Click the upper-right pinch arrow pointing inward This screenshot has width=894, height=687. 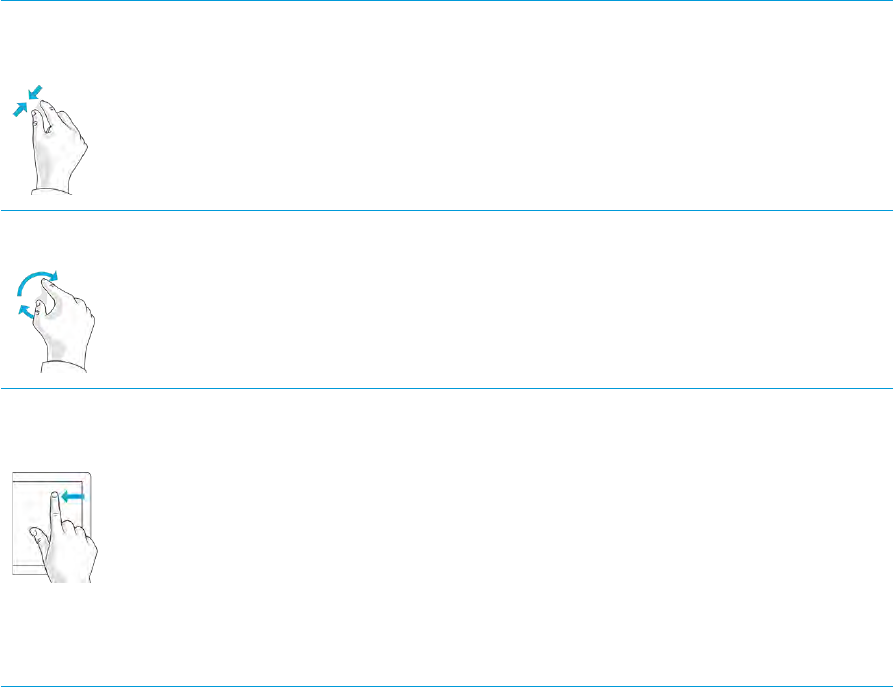(37, 93)
